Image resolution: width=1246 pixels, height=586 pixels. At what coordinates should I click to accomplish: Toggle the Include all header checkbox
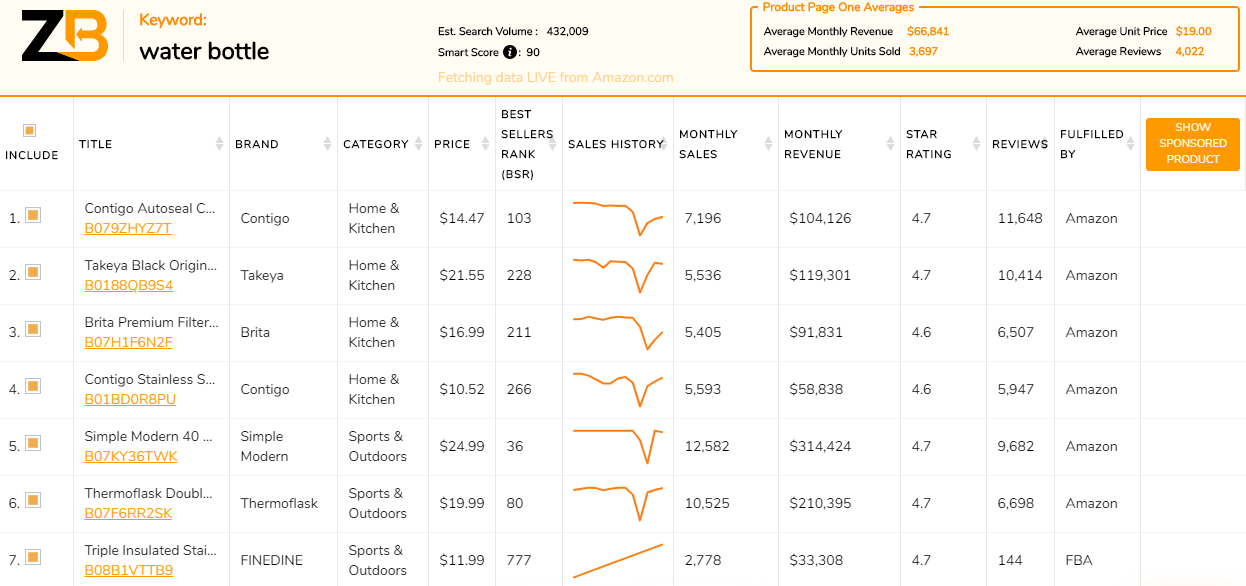[30, 130]
